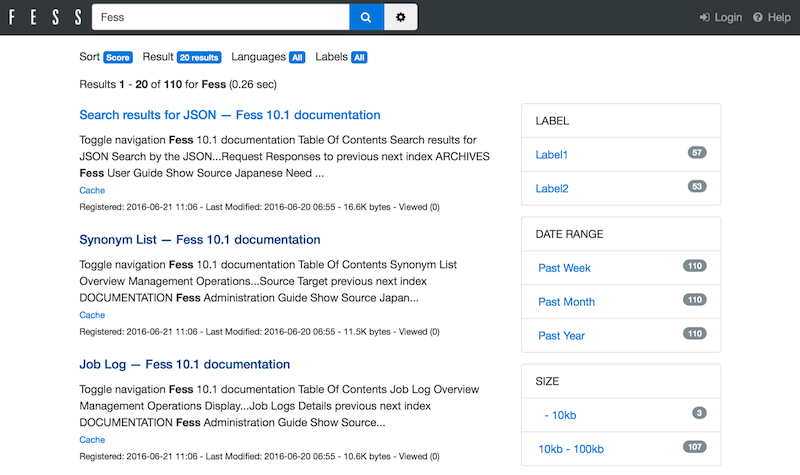Click the magnifier search button

coord(366,17)
